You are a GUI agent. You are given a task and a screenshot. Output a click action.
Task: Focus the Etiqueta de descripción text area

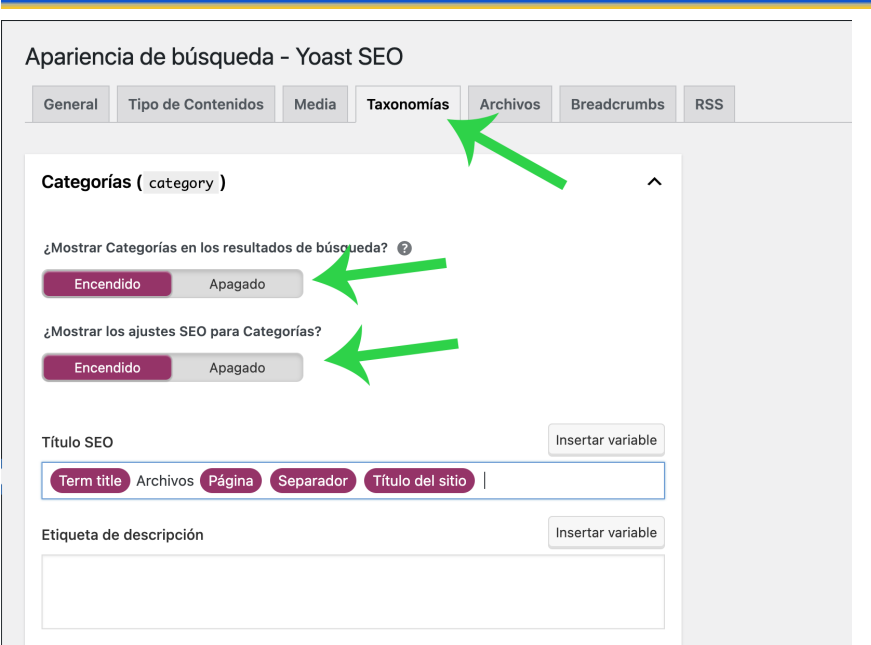pyautogui.click(x=353, y=592)
